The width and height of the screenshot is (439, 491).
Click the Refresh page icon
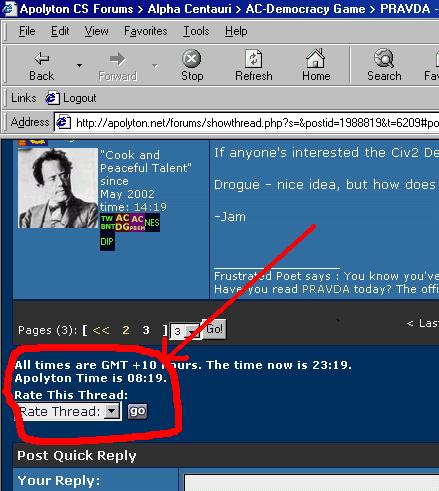253,59
